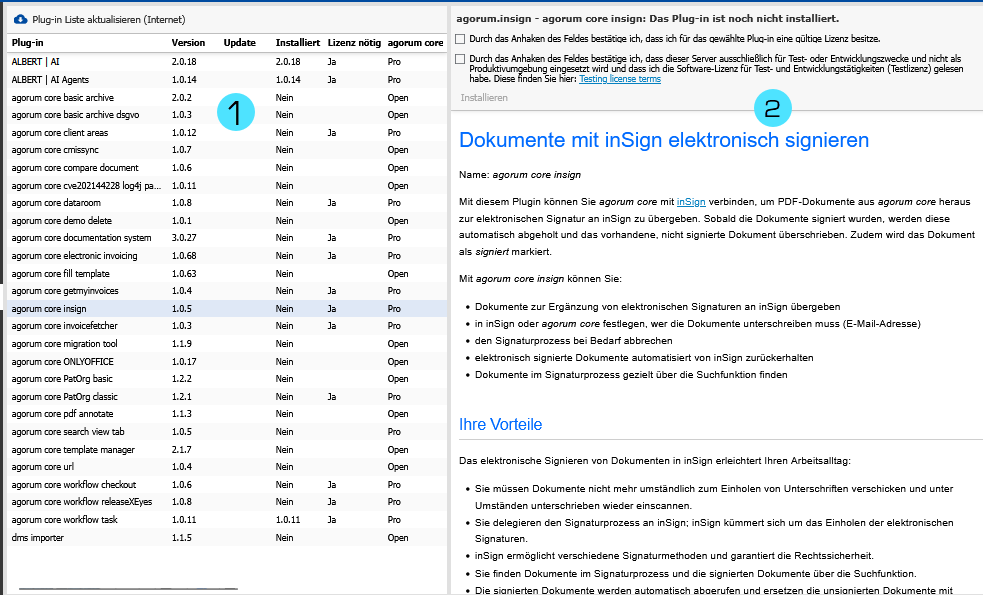Click version '3.0.27' of documentation system
Screen dimensions: 983x595
point(184,238)
